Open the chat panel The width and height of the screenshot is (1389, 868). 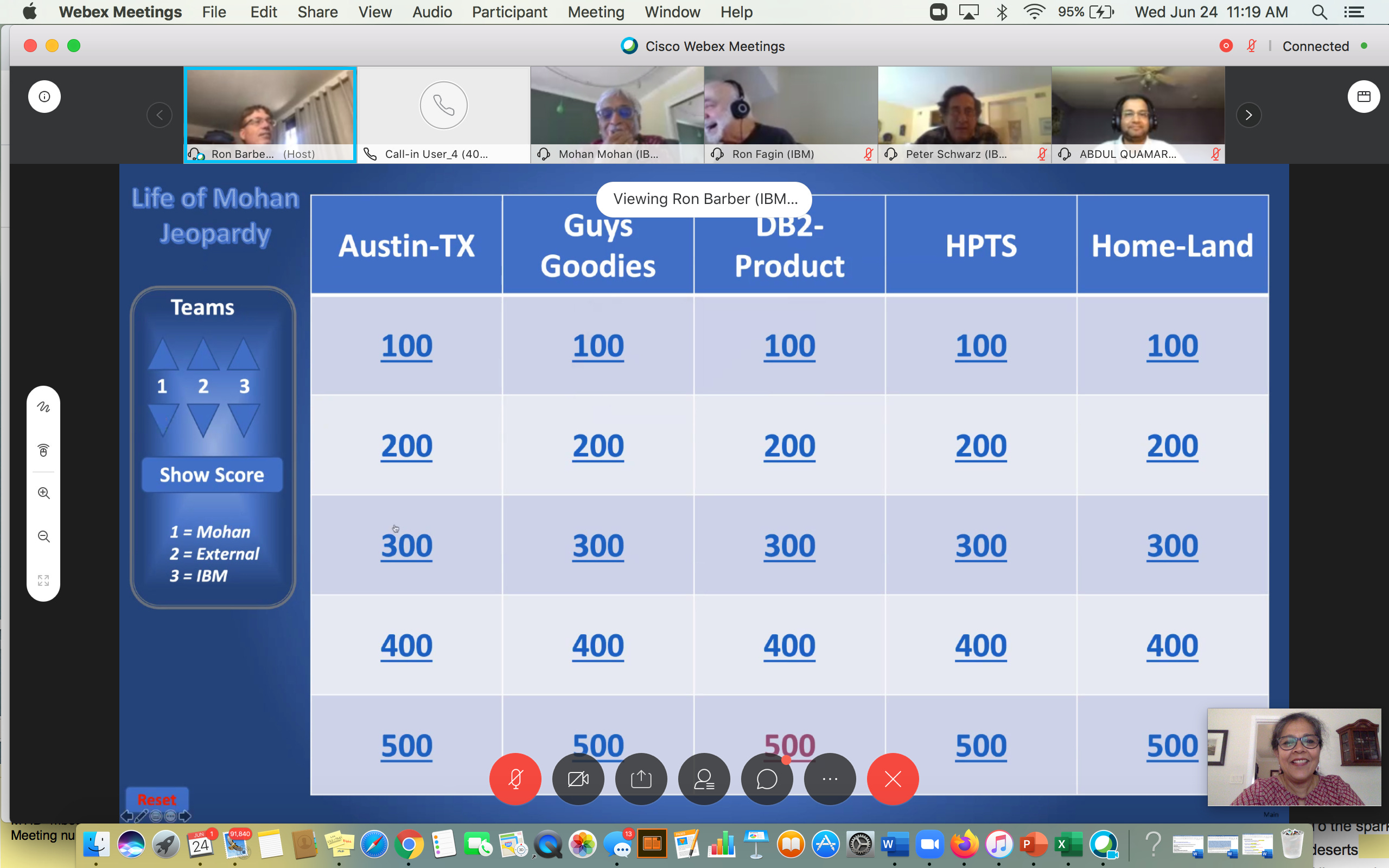(767, 779)
